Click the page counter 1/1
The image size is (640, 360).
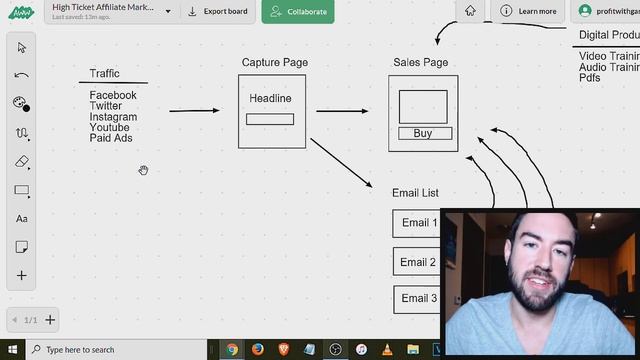coord(31,320)
